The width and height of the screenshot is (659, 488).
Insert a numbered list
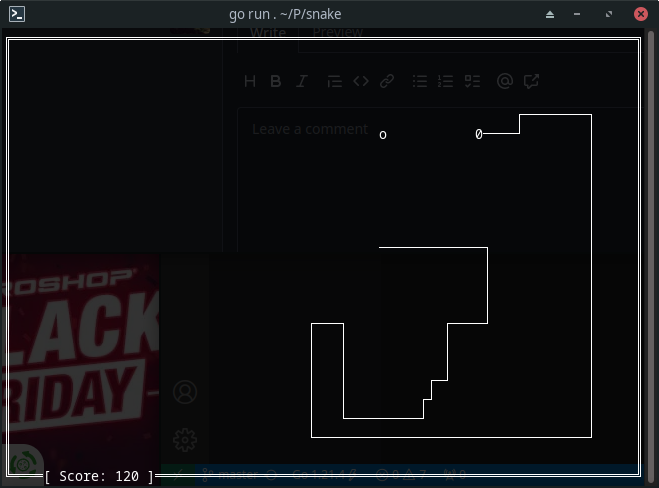pyautogui.click(x=446, y=82)
